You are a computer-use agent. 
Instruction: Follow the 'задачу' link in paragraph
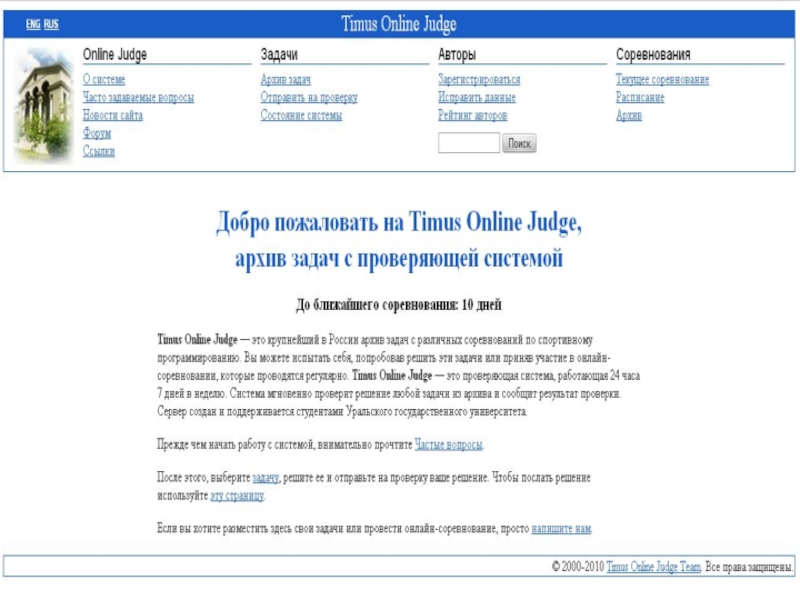(266, 478)
